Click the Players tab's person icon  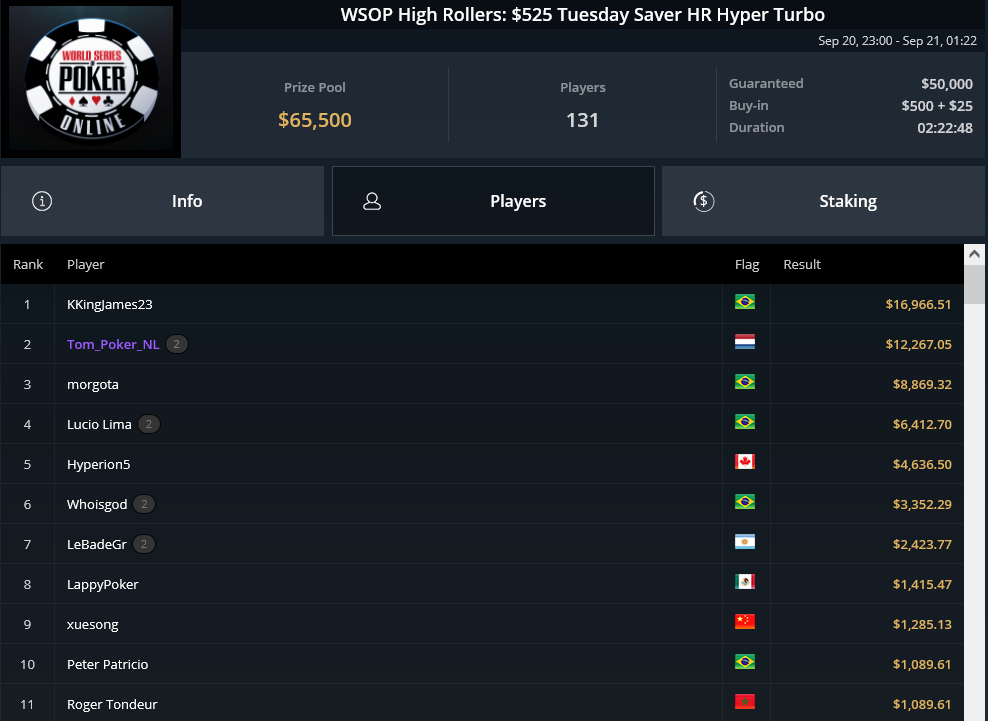(372, 201)
